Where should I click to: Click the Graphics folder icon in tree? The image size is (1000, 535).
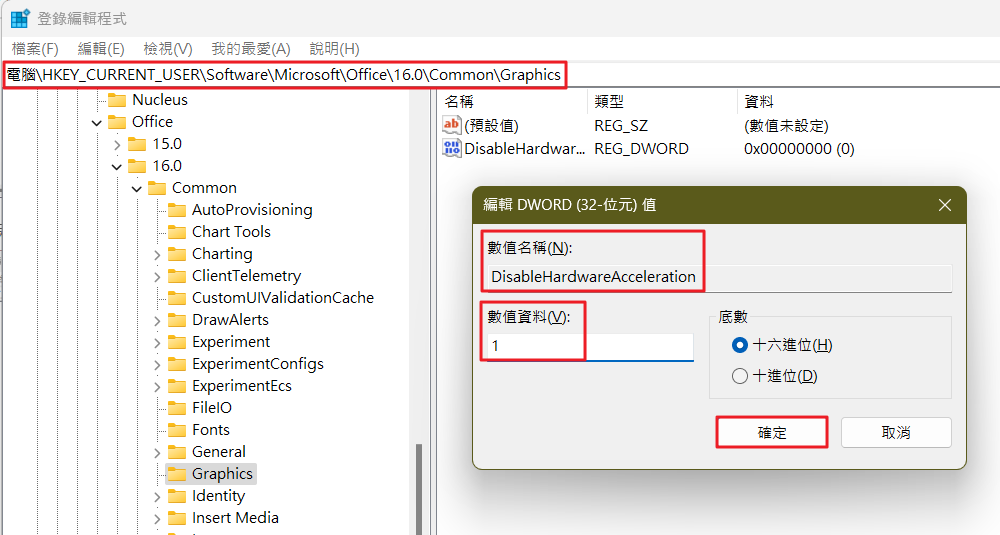coord(177,474)
